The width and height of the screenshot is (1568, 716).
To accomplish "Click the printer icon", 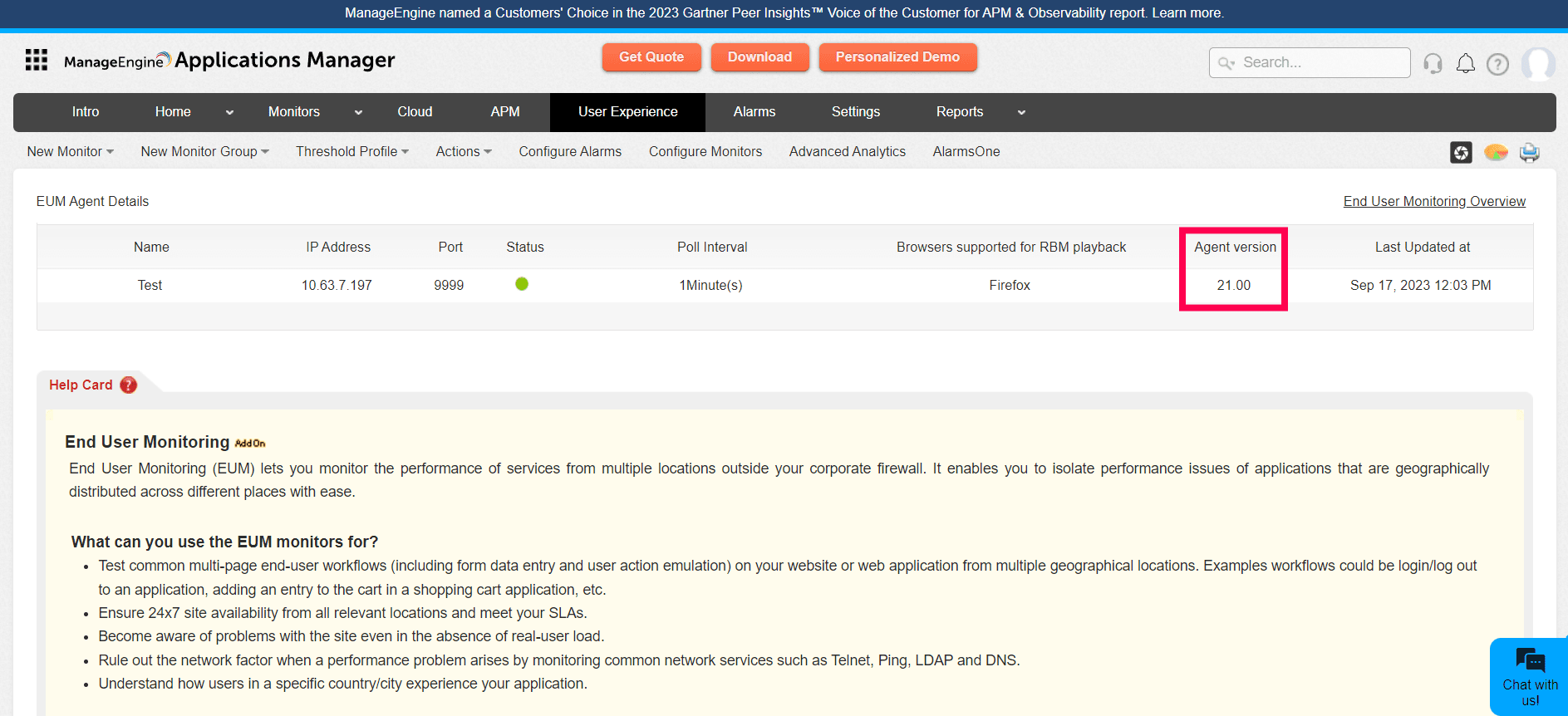I will click(x=1530, y=152).
